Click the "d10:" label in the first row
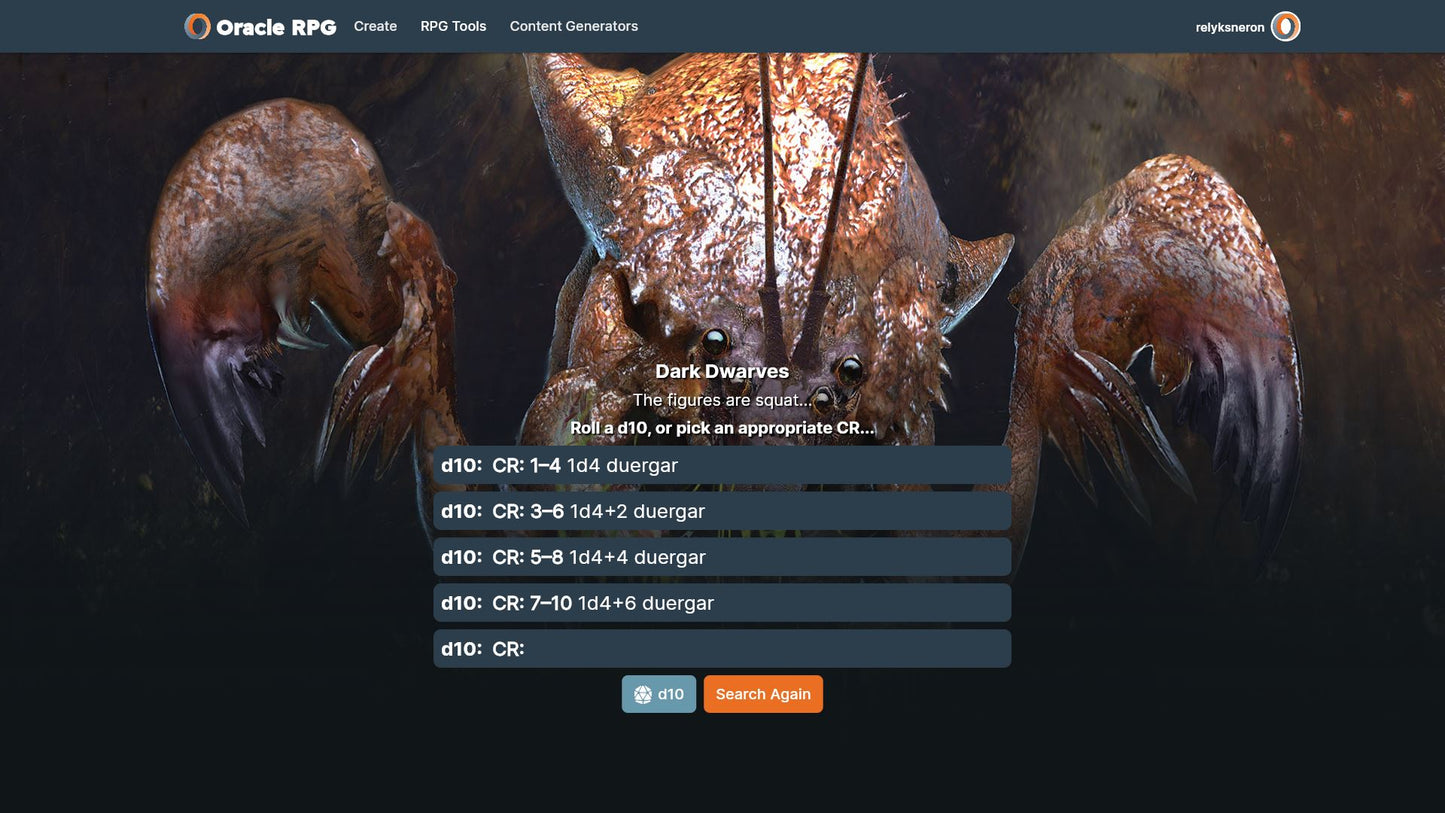 (x=461, y=465)
